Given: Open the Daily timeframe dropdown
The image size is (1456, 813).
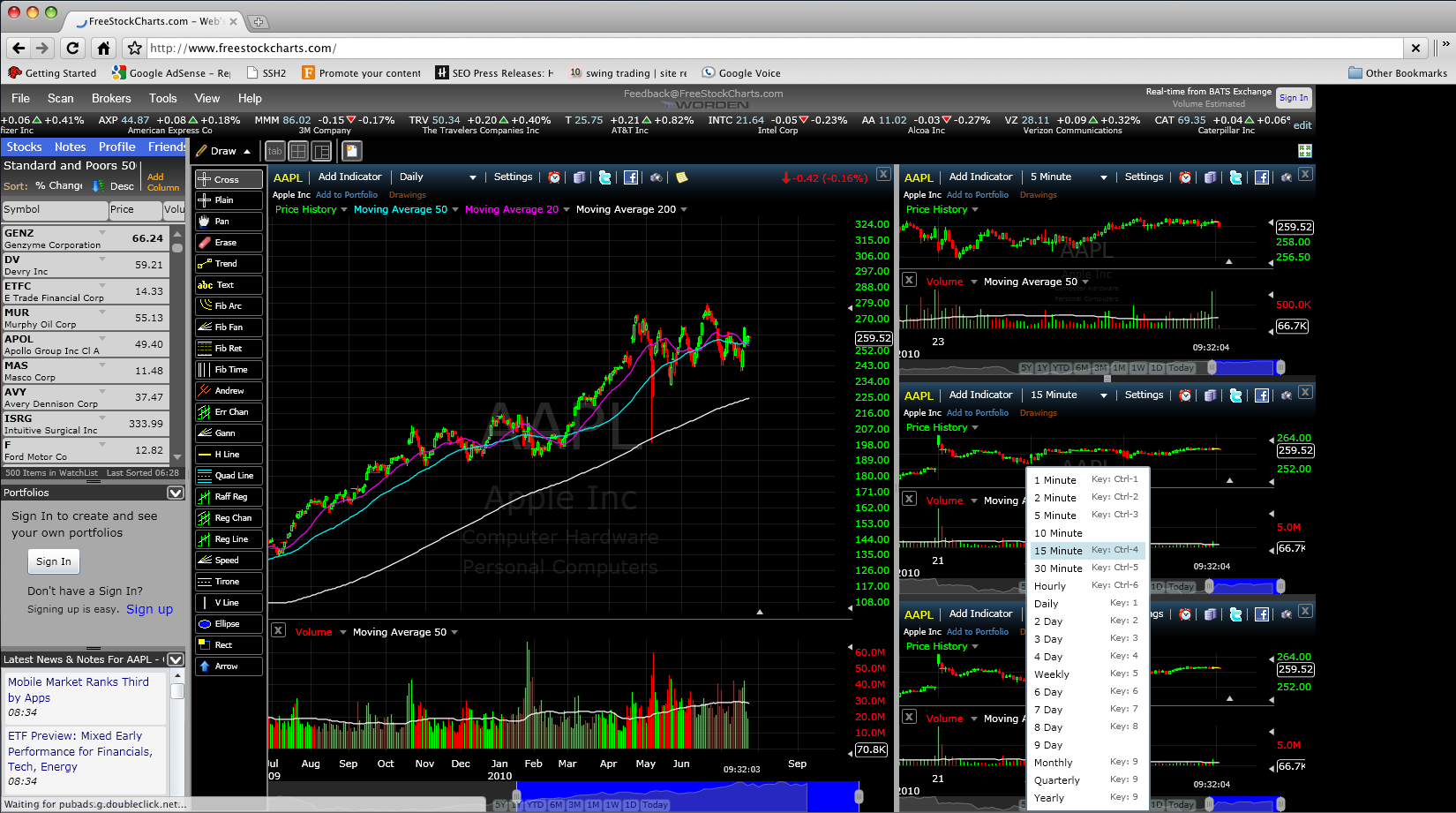Looking at the screenshot, I should [437, 177].
